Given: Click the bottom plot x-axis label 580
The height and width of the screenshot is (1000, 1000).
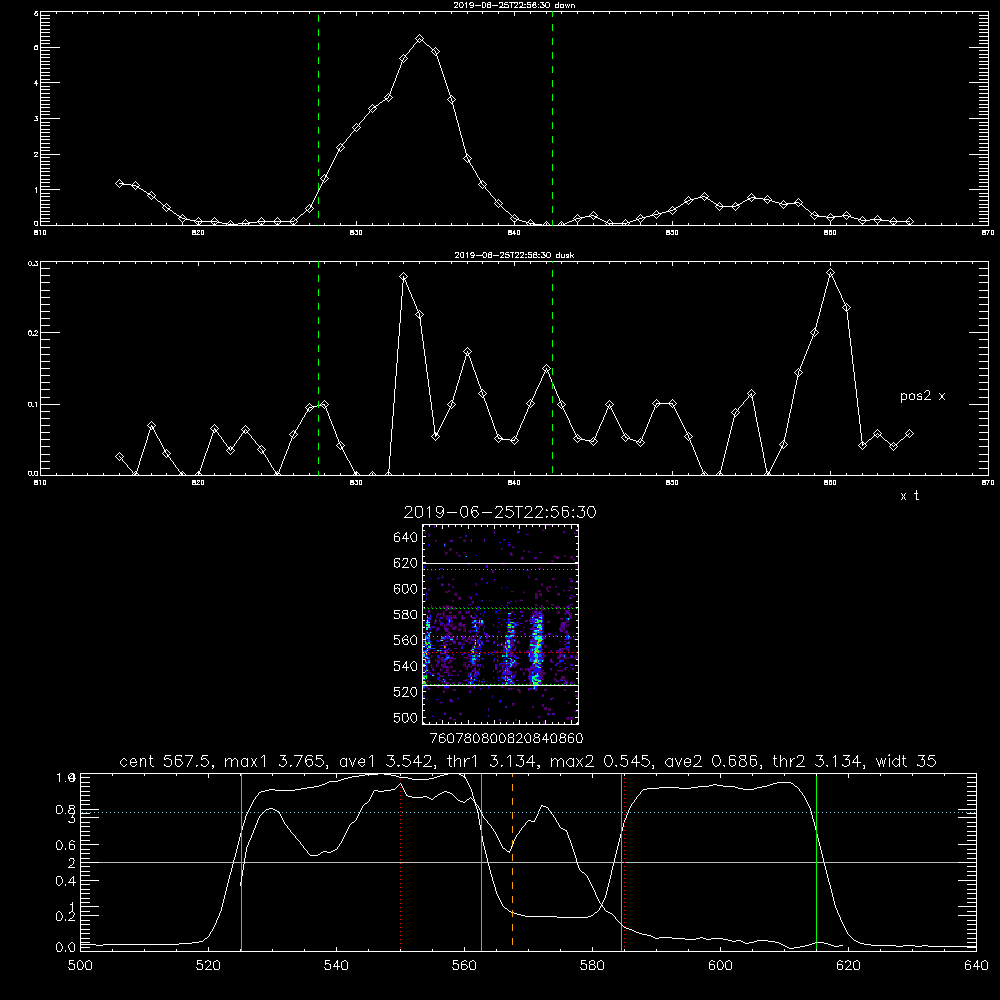Looking at the screenshot, I should (x=592, y=966).
